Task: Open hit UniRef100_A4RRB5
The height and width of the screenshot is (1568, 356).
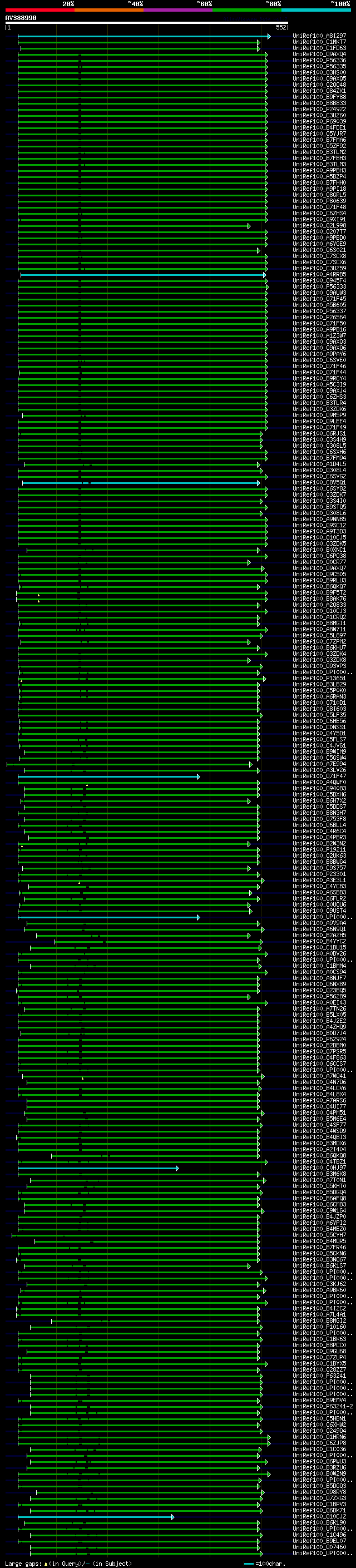Action: [319, 275]
